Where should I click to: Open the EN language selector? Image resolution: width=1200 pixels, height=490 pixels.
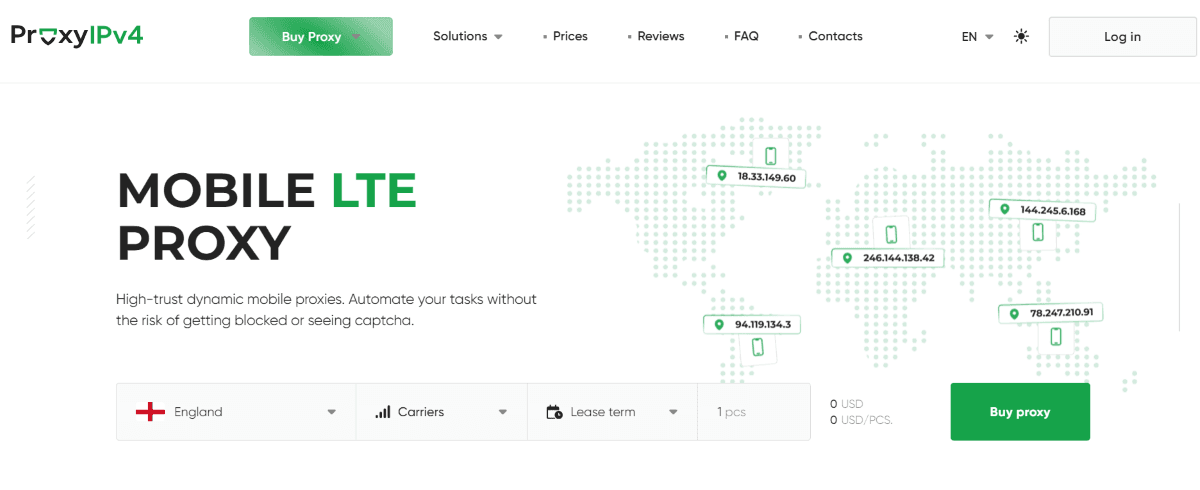tap(977, 36)
